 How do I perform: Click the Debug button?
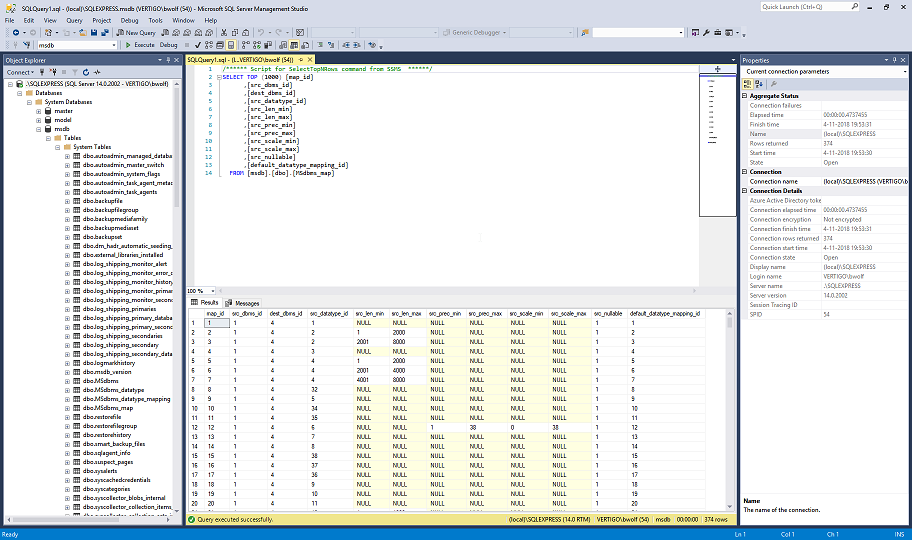pos(168,45)
